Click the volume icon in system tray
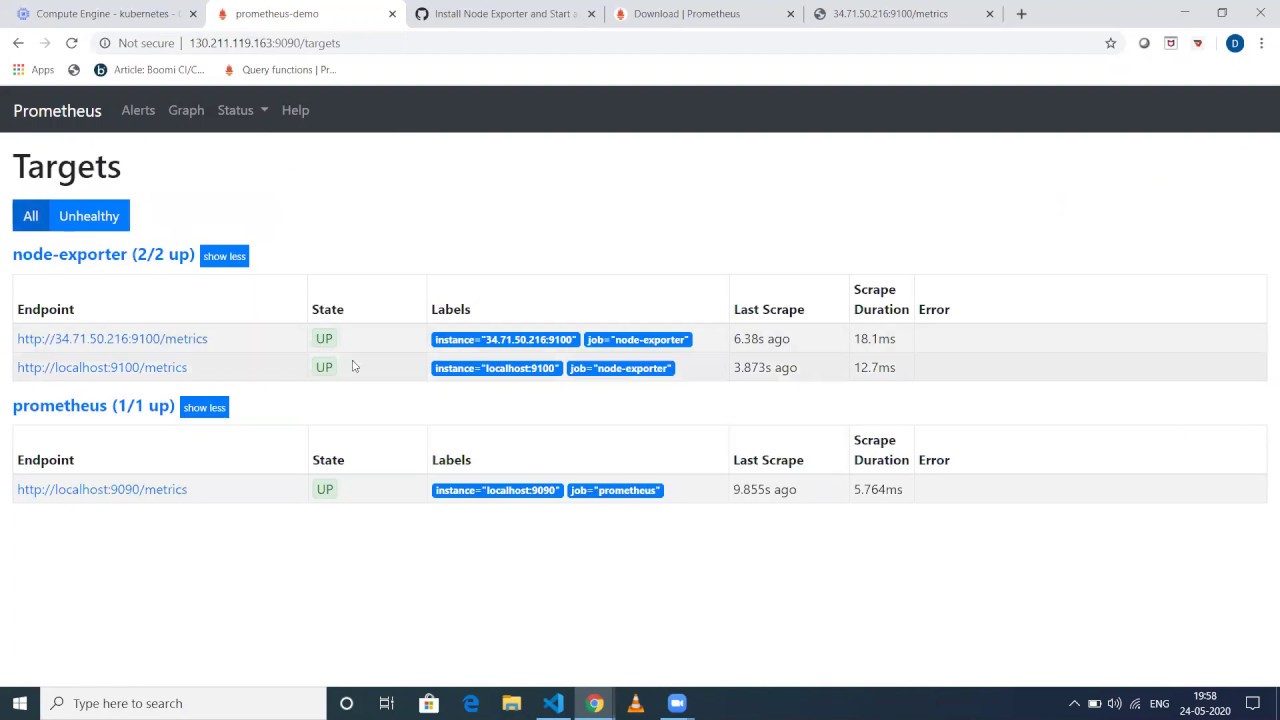The width and height of the screenshot is (1280, 720). click(1114, 703)
